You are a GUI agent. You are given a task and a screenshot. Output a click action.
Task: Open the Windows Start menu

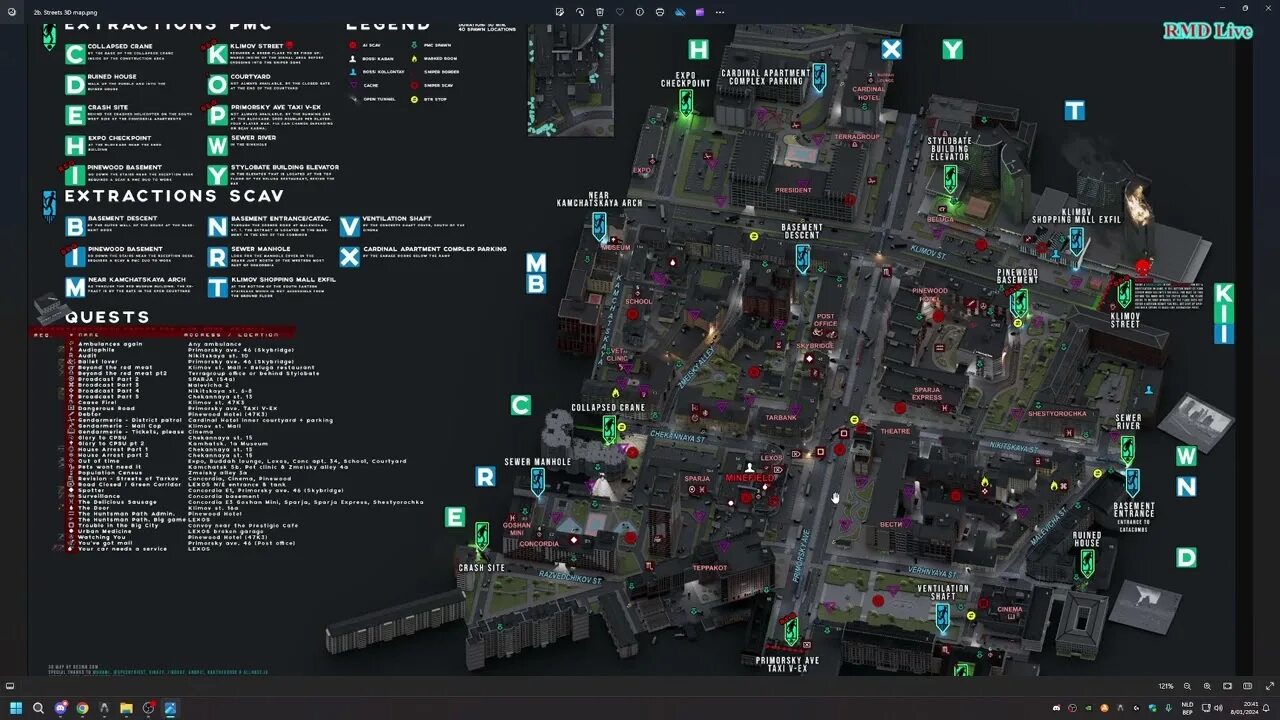[x=16, y=708]
